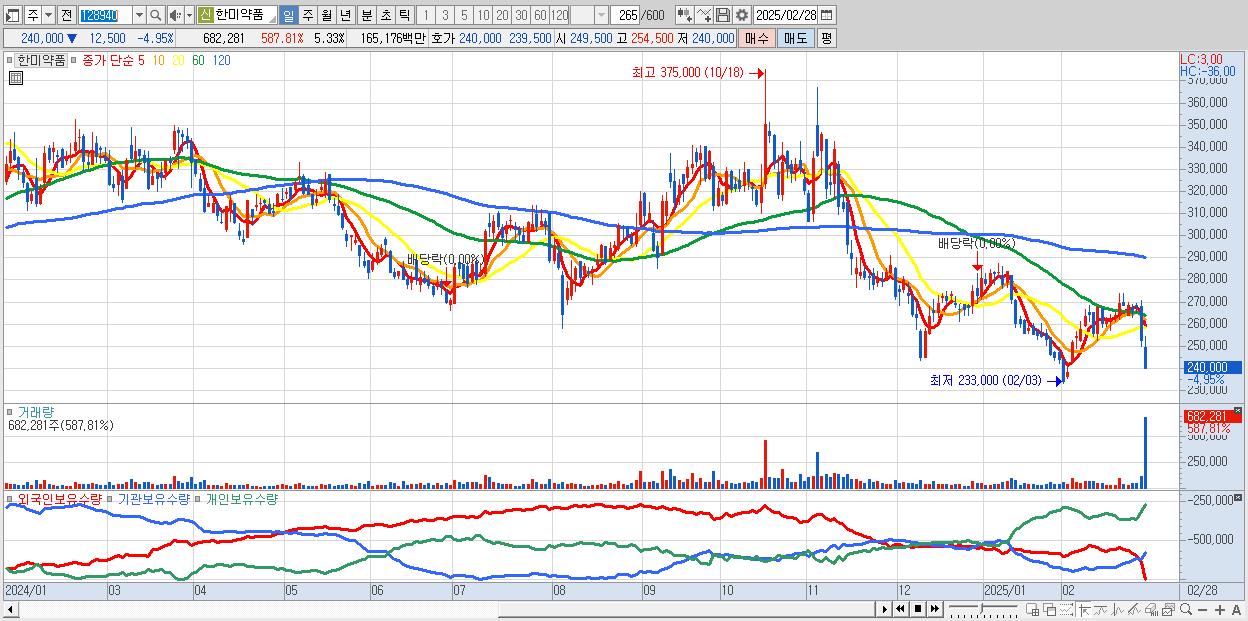Viewport: 1248px width, 621px height.
Task: Toggle the 5-day moving average legend
Action: pos(142,60)
